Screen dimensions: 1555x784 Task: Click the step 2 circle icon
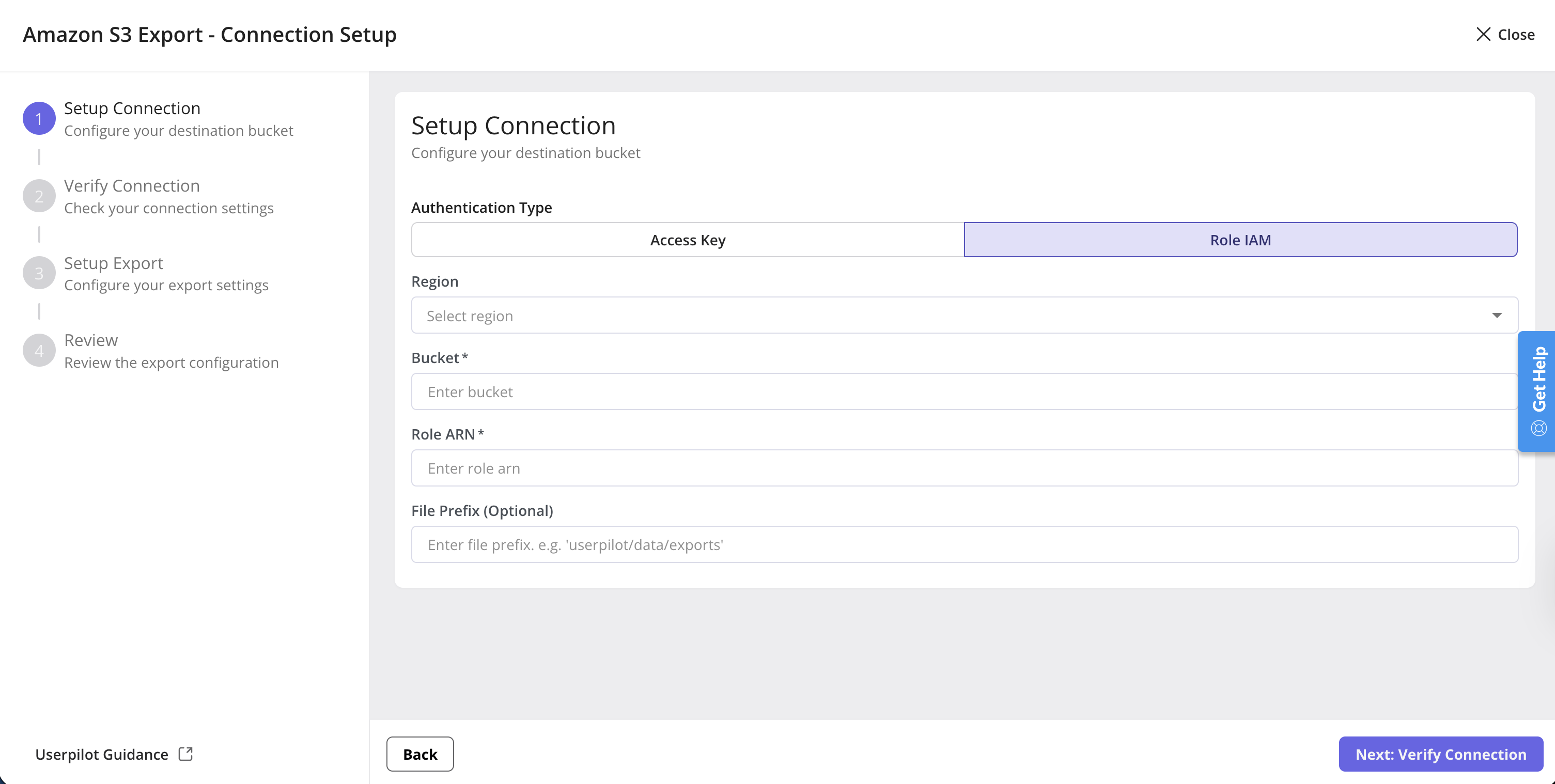pyautogui.click(x=39, y=196)
